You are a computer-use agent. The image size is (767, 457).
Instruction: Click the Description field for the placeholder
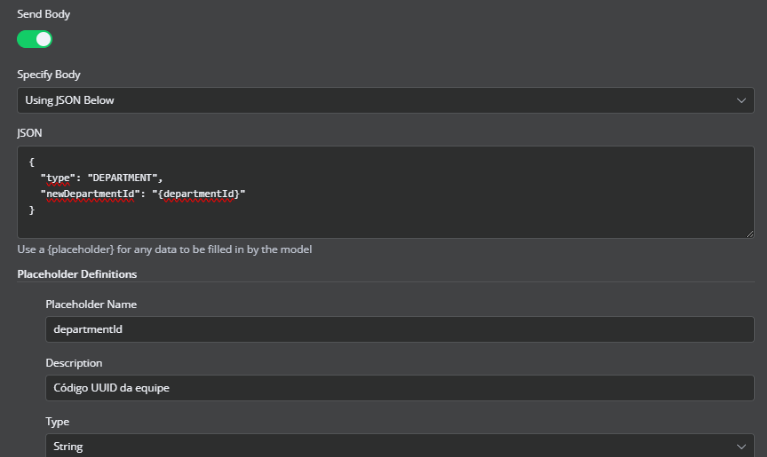point(399,388)
